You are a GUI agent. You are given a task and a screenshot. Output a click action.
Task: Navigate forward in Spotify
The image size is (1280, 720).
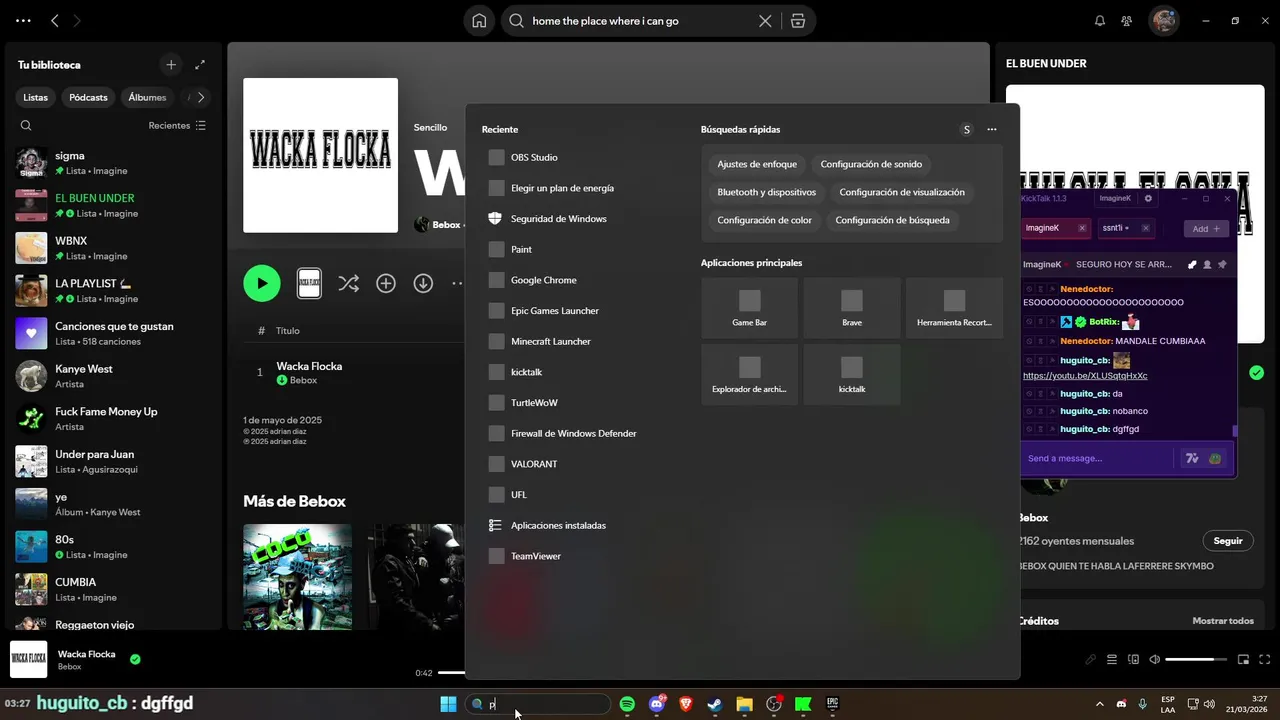tap(78, 20)
